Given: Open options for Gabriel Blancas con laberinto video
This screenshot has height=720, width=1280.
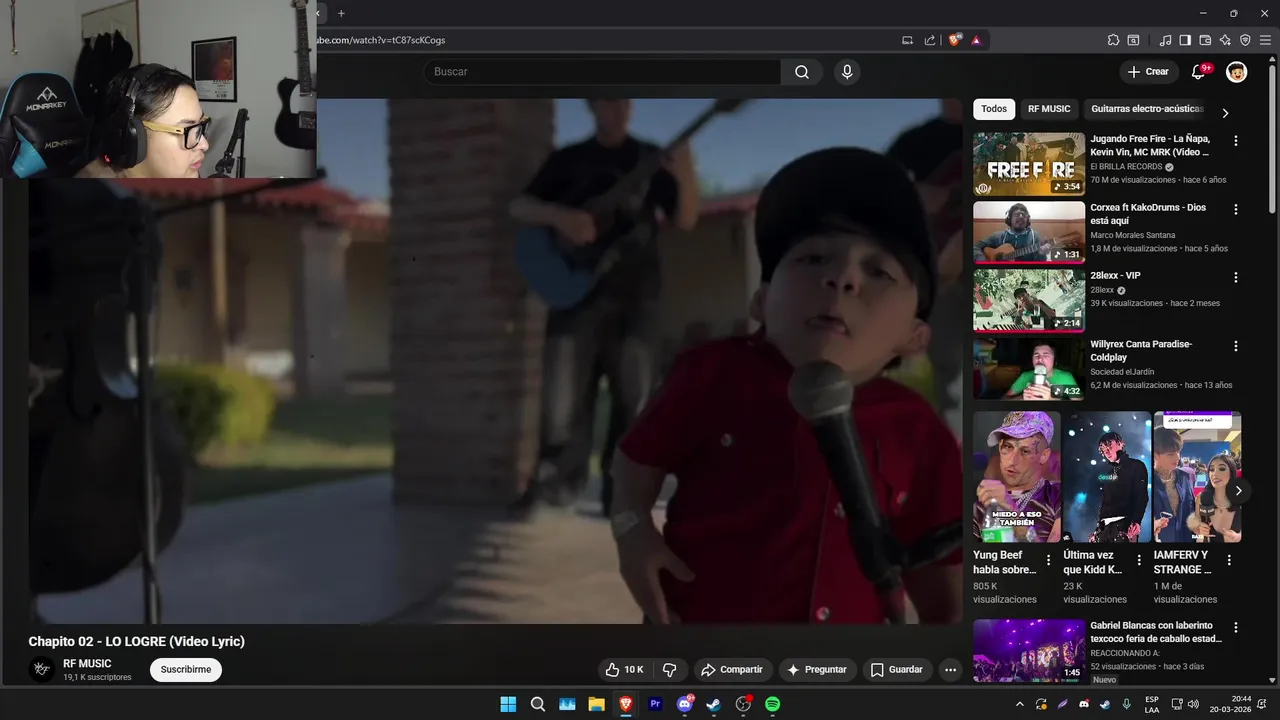Looking at the screenshot, I should [1236, 628].
